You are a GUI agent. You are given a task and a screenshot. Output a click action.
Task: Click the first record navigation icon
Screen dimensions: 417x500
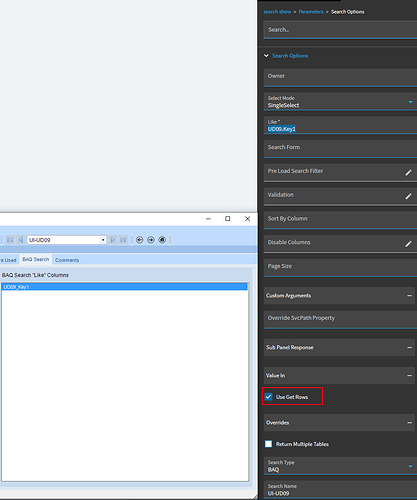coord(10,240)
